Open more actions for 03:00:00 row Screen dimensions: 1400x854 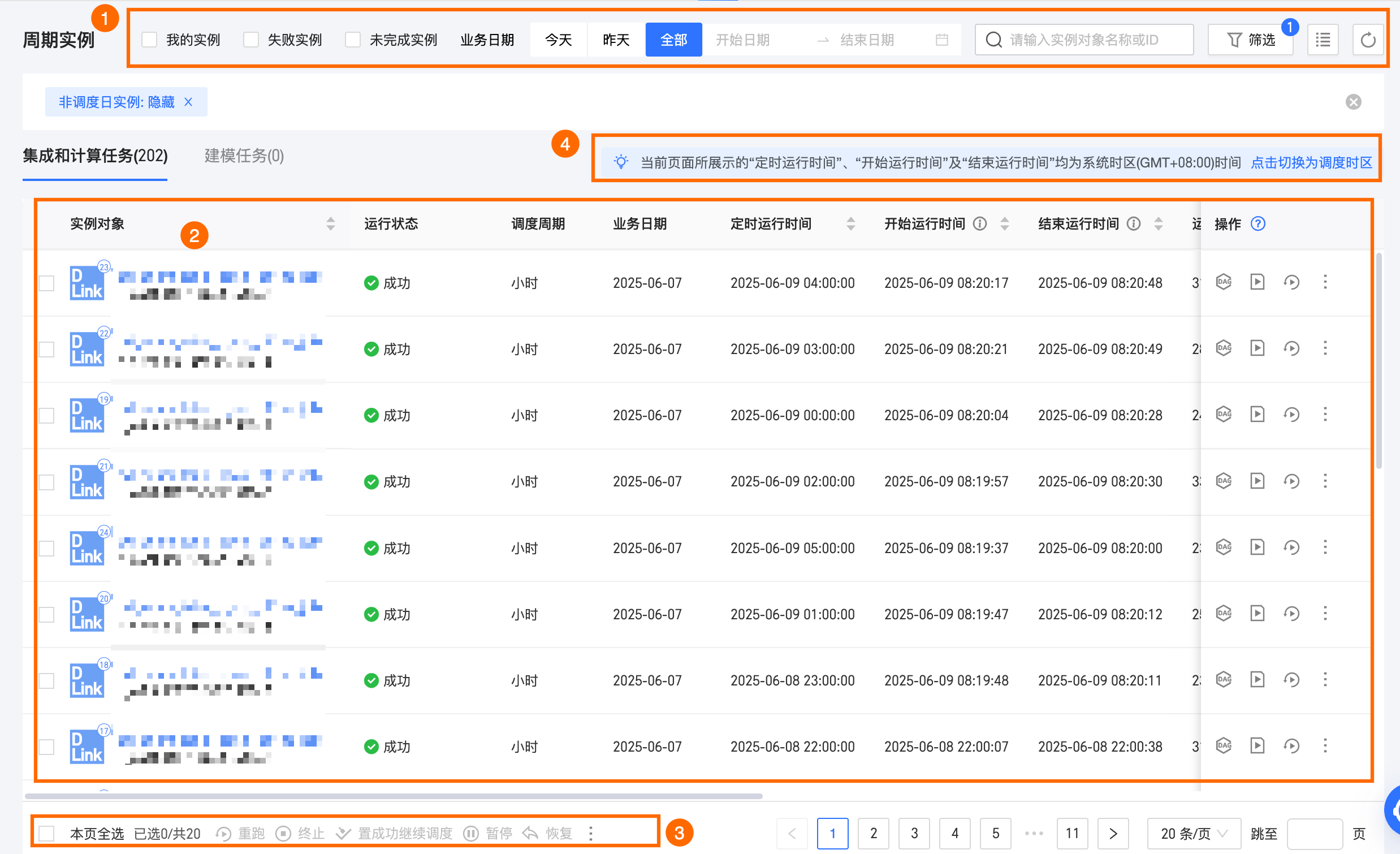[1325, 348]
